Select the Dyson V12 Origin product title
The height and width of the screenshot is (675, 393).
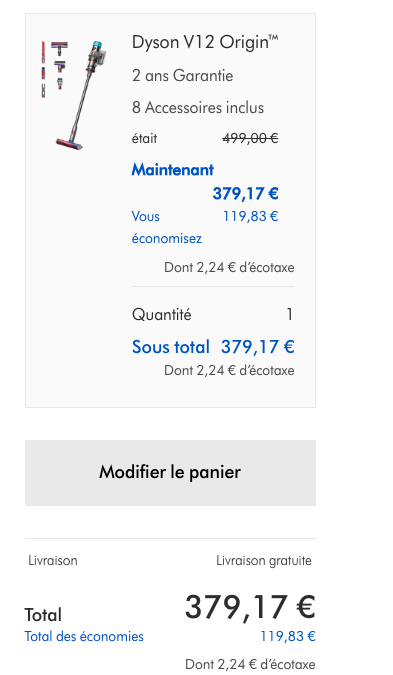[205, 43]
